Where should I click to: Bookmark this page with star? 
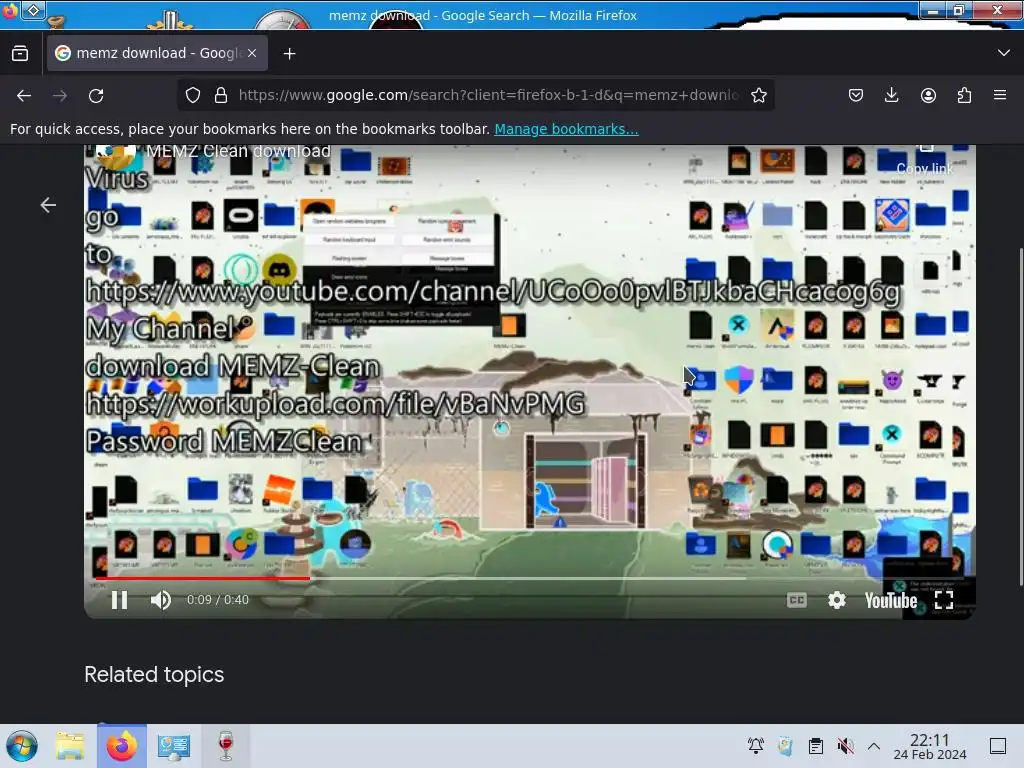tap(758, 95)
